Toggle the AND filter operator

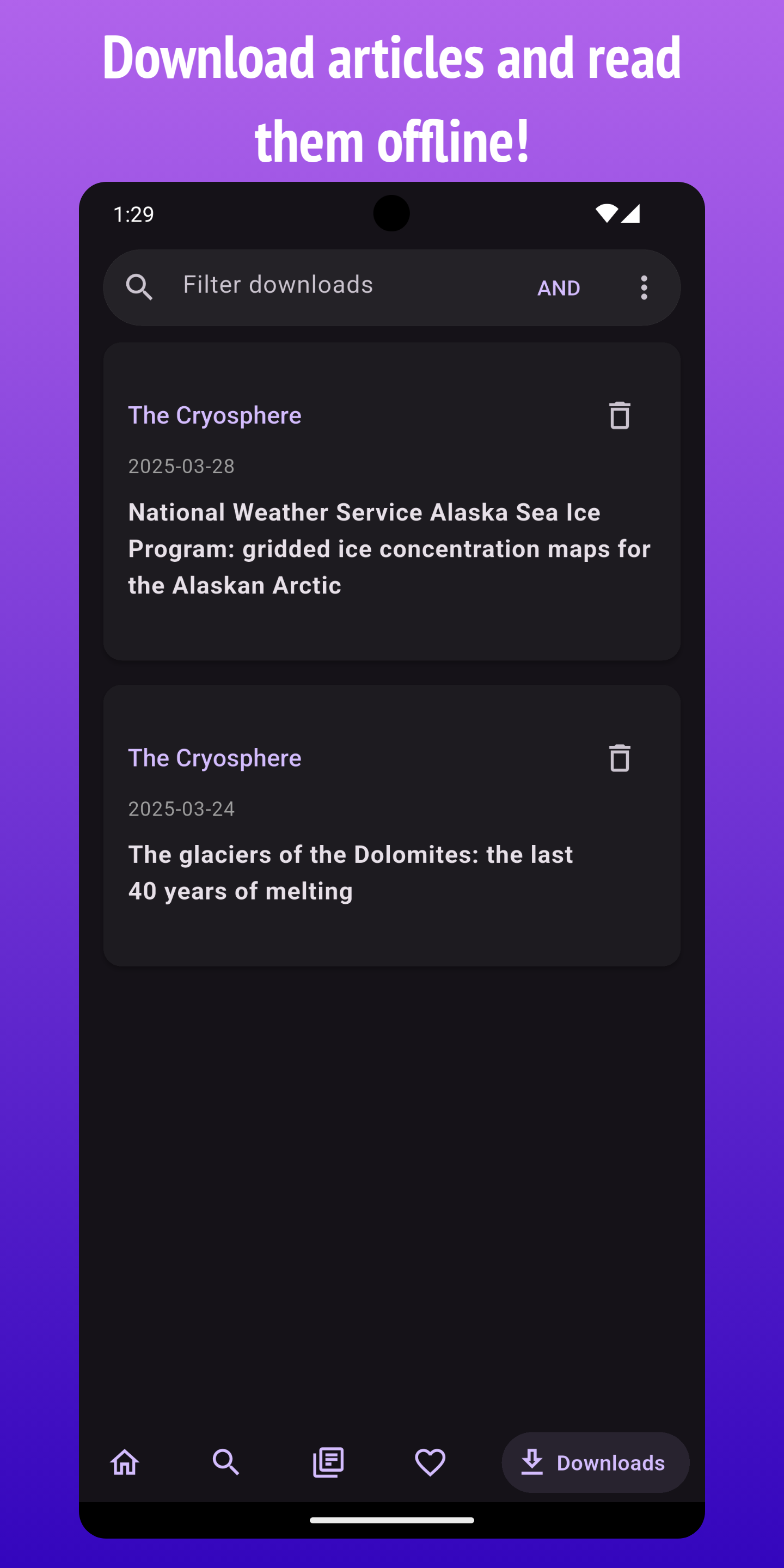click(x=559, y=288)
